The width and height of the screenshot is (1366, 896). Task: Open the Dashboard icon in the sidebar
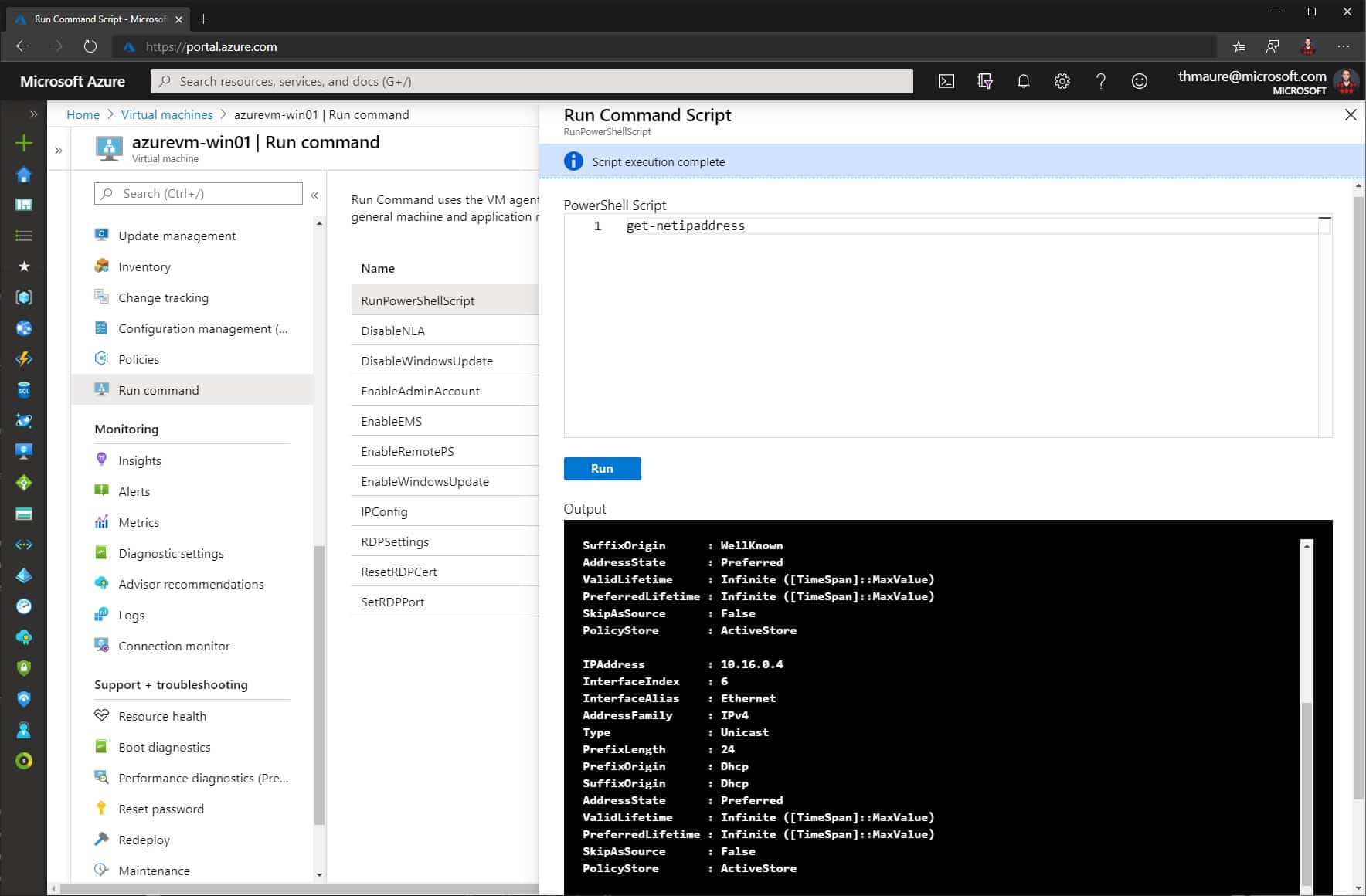point(23,205)
